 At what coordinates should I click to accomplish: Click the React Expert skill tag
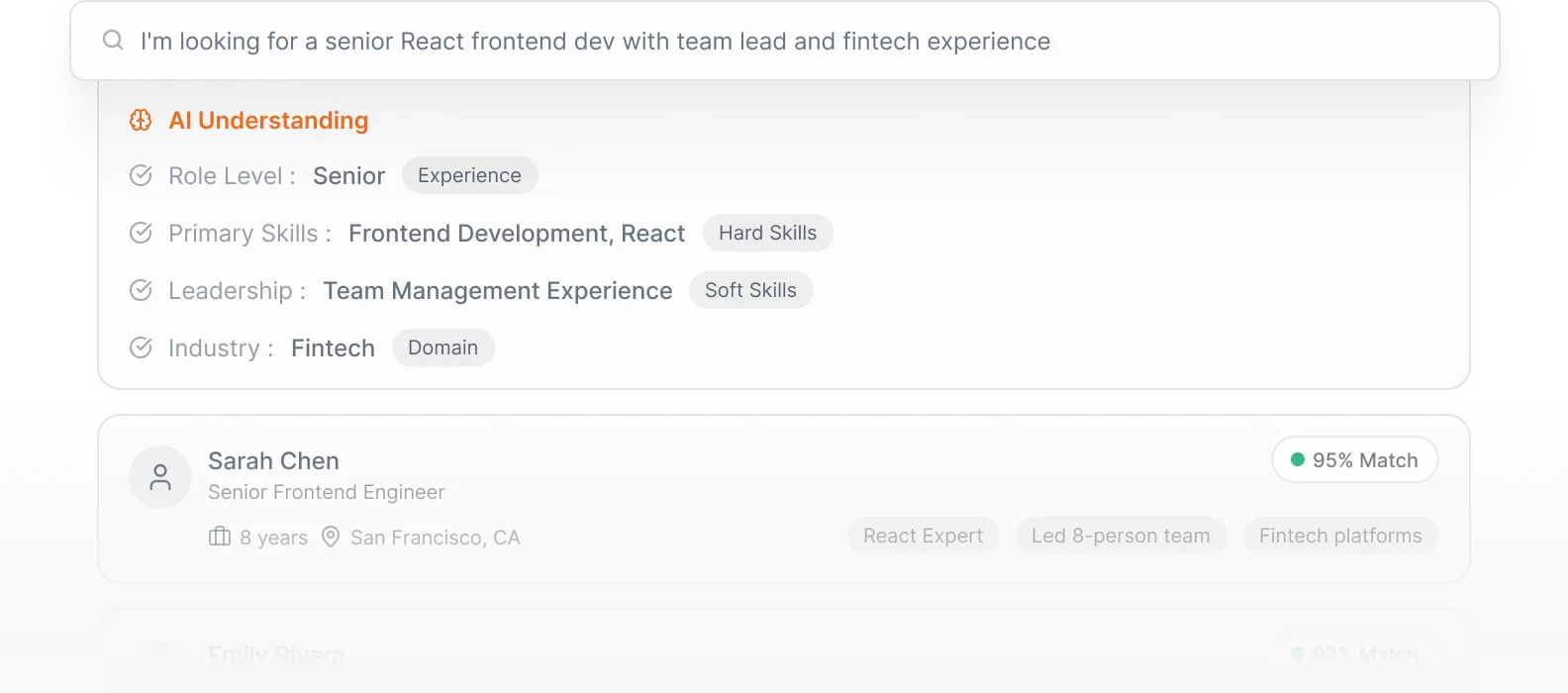(923, 536)
